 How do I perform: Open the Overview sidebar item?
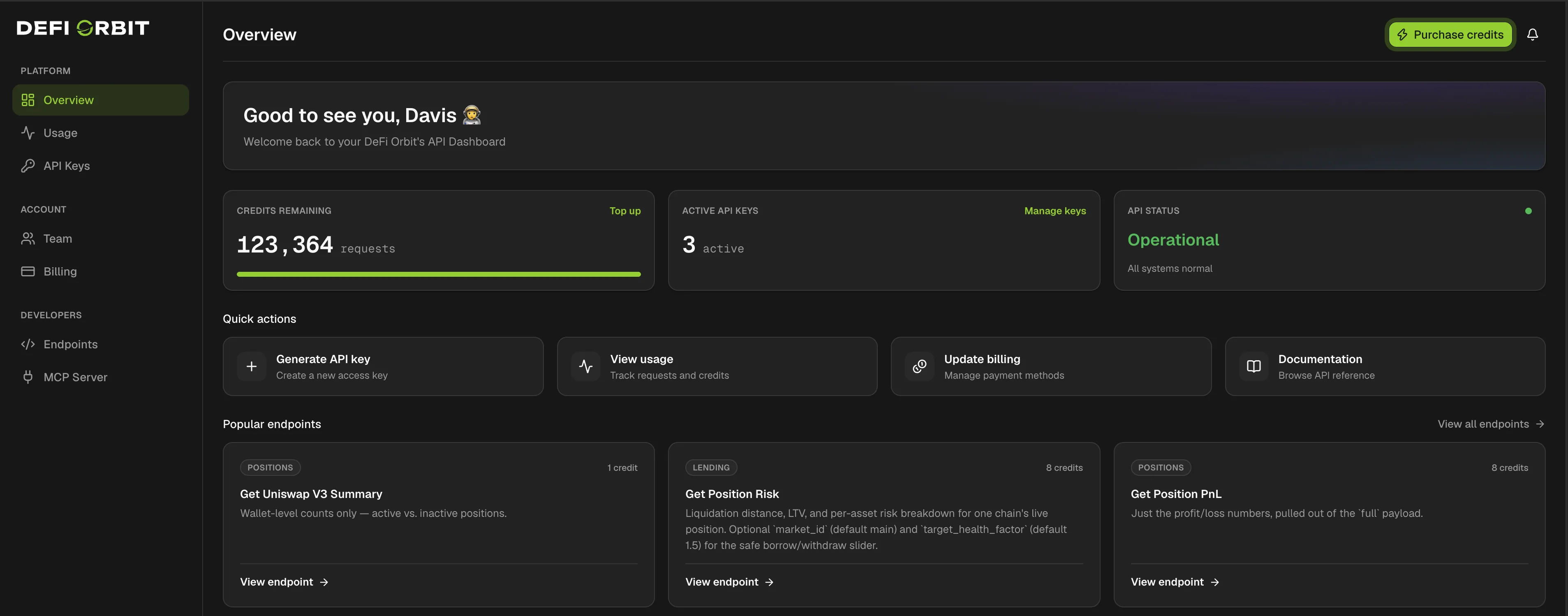(100, 100)
